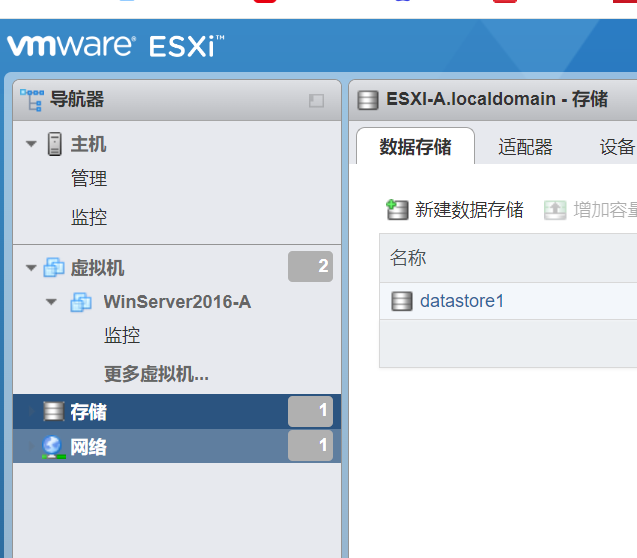This screenshot has height=558, width=637.
Task: Click the virtual machines count badge 2
Action: click(x=310, y=266)
